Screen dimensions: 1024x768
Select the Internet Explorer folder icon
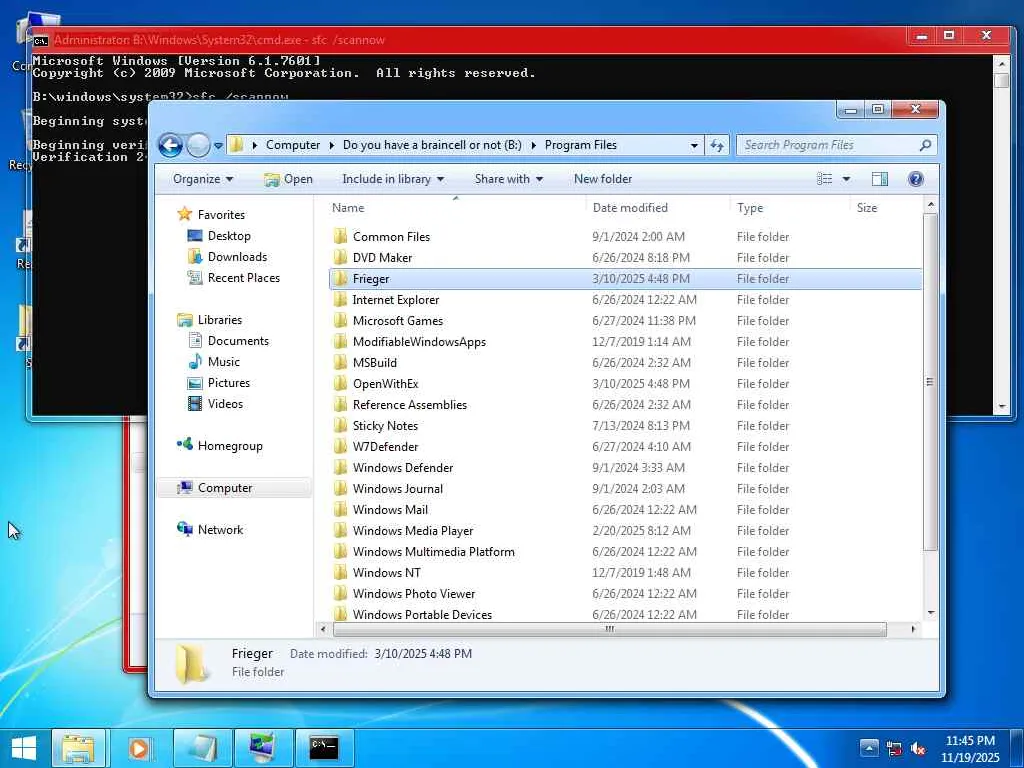pos(340,300)
